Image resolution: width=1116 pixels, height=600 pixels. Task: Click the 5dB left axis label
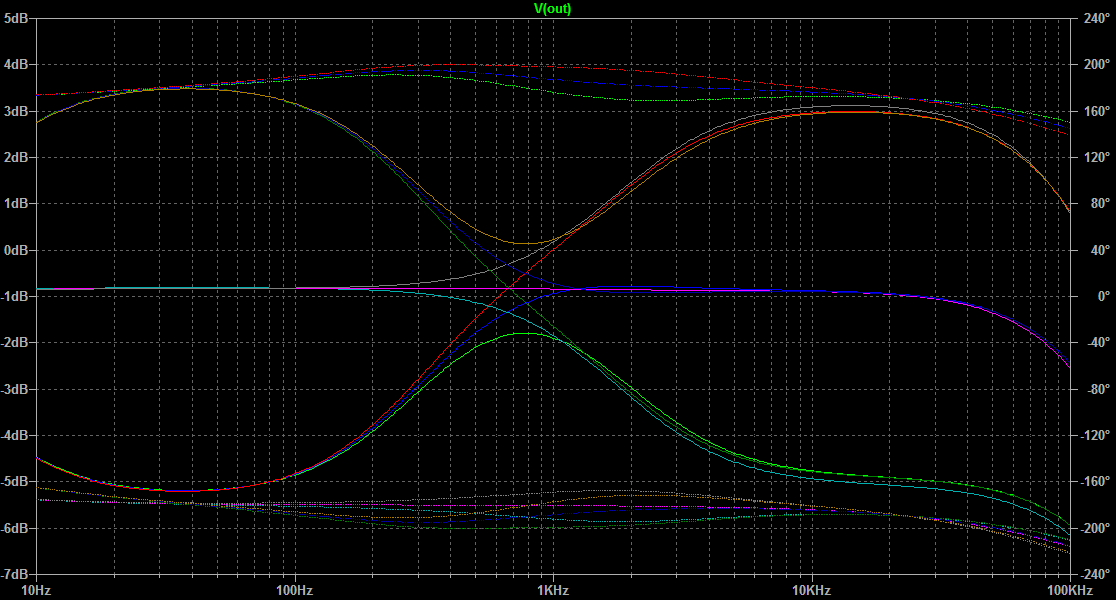tap(16, 18)
